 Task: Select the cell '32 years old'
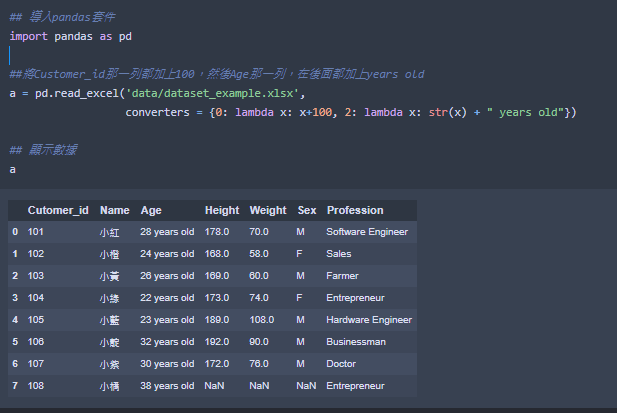click(x=167, y=342)
